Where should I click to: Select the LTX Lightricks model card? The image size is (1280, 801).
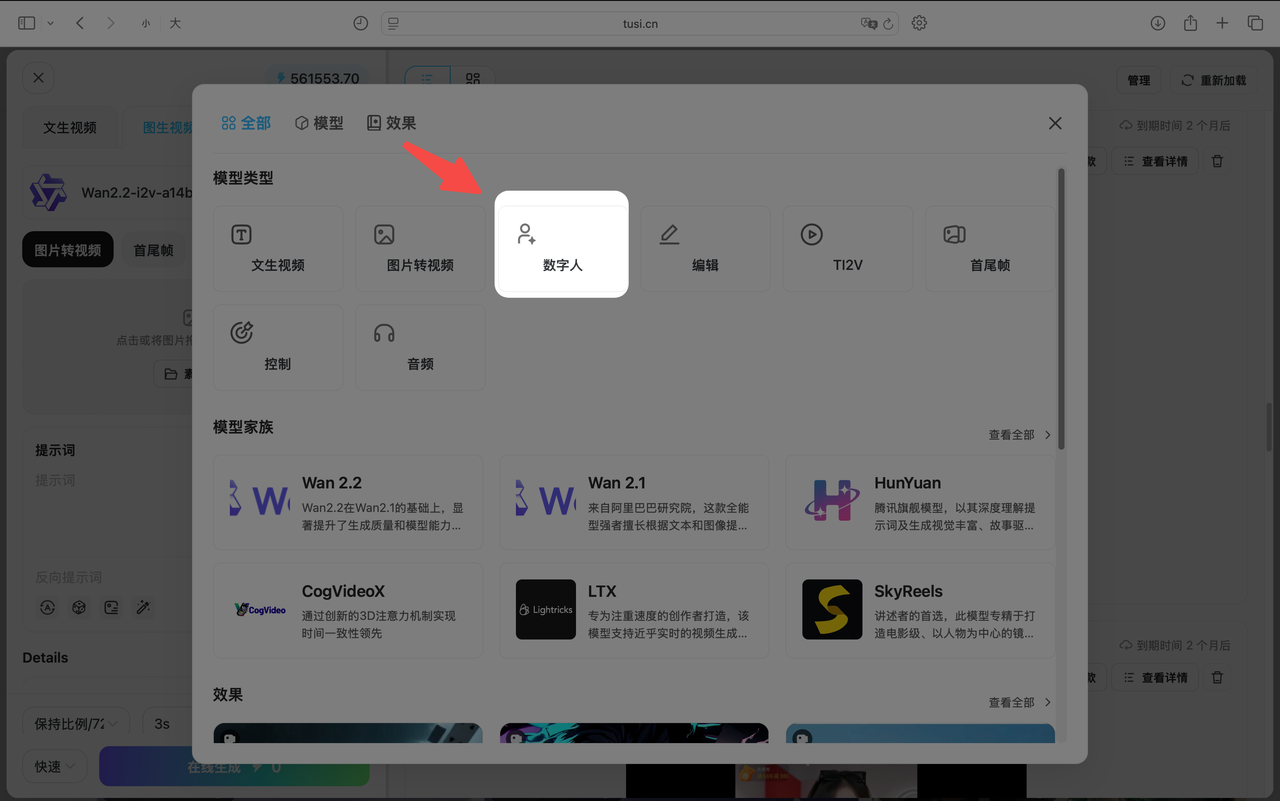[634, 610]
